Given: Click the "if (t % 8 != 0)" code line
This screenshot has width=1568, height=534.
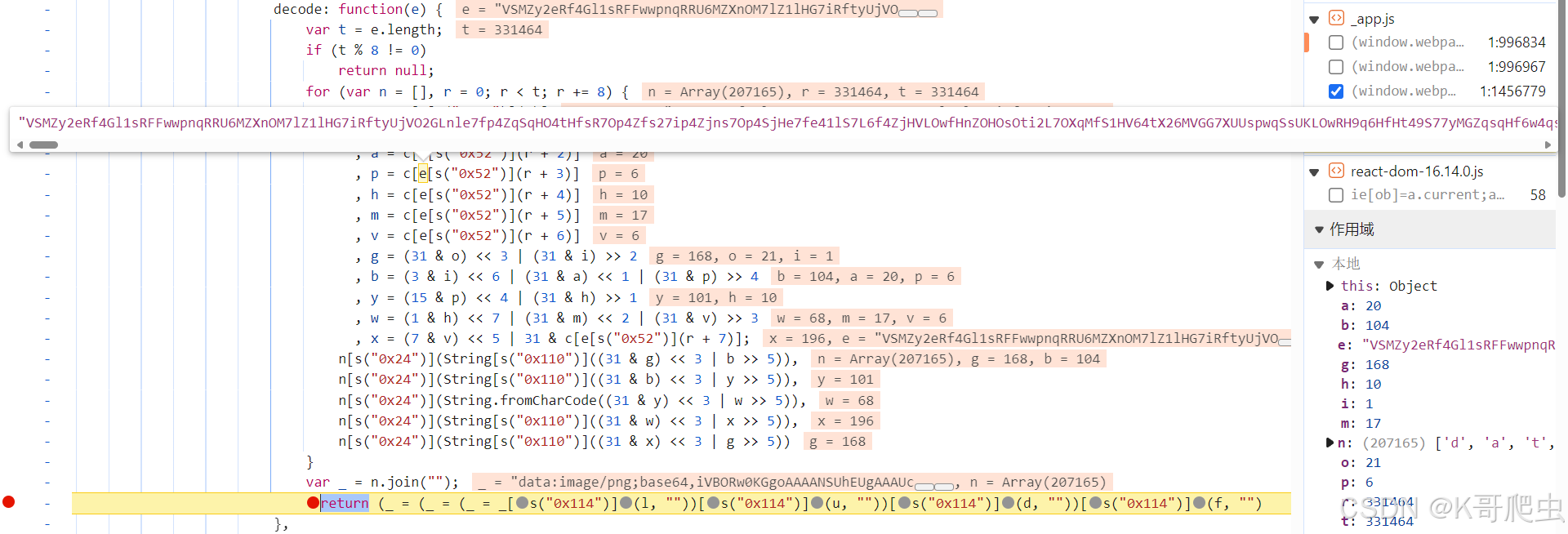Looking at the screenshot, I should coord(366,50).
